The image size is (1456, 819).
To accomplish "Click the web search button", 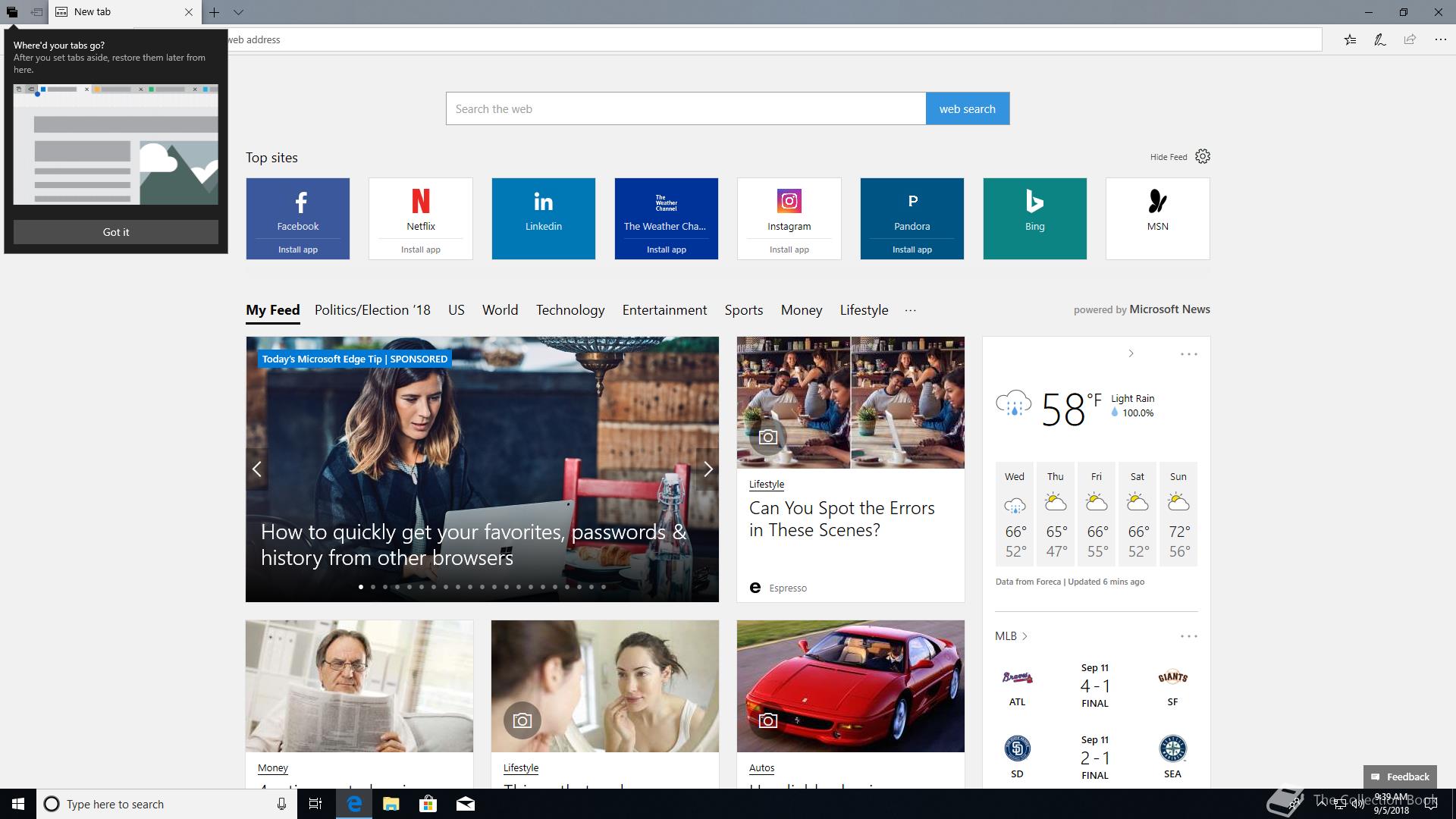I will point(968,108).
